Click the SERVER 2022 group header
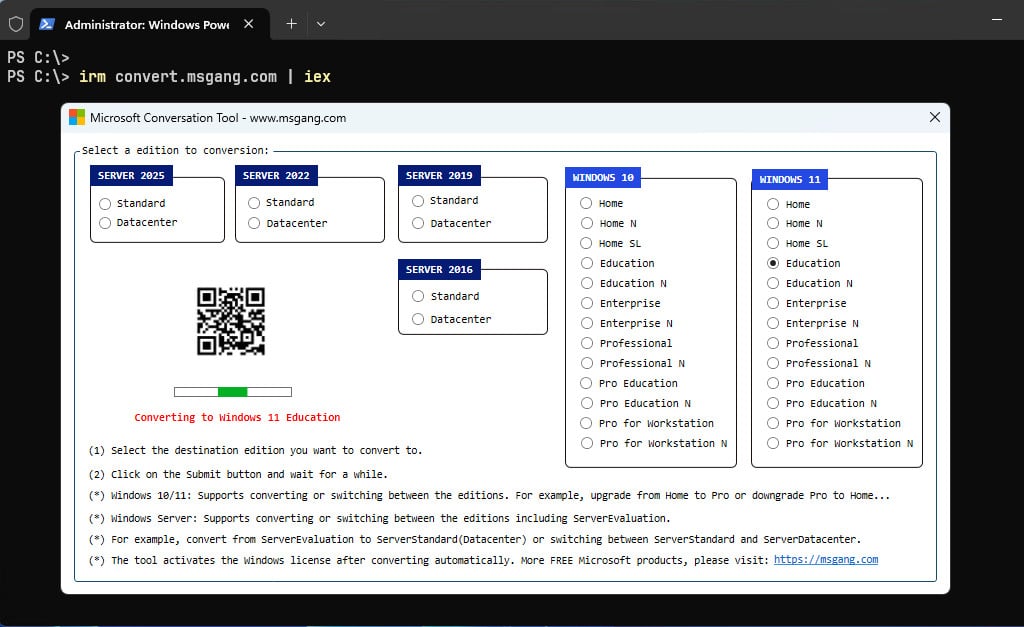Screen dimensions: 1024x627 (276, 176)
